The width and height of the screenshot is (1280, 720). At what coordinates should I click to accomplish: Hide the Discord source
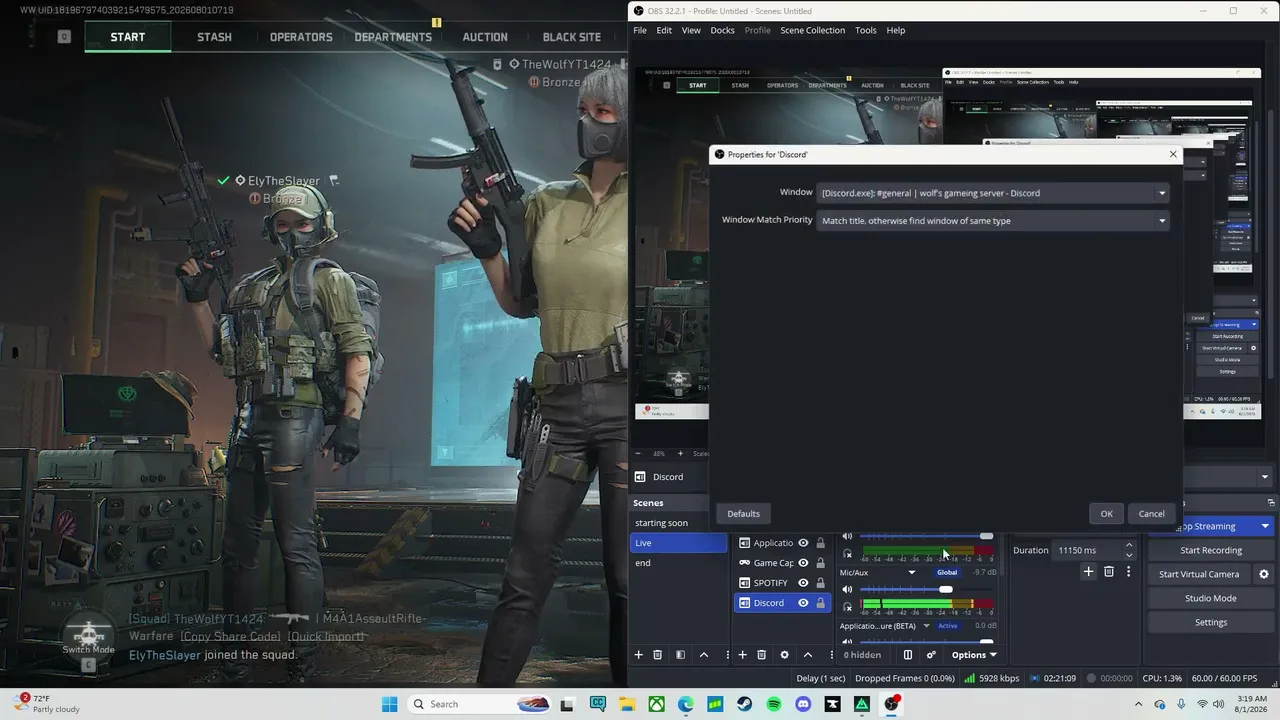pos(803,603)
